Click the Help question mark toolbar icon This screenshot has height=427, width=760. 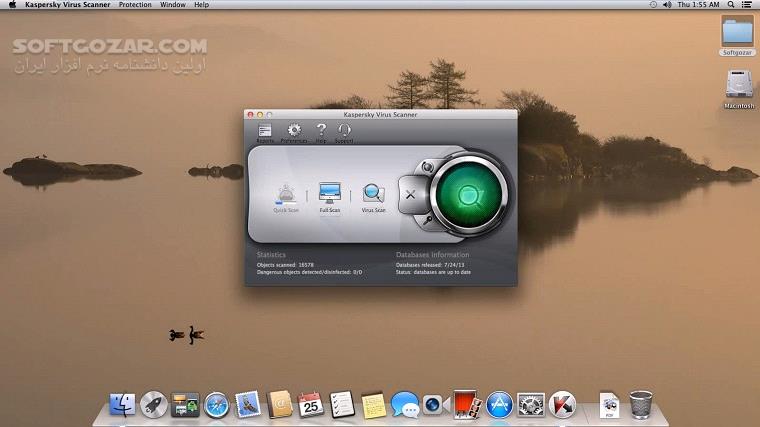(321, 132)
